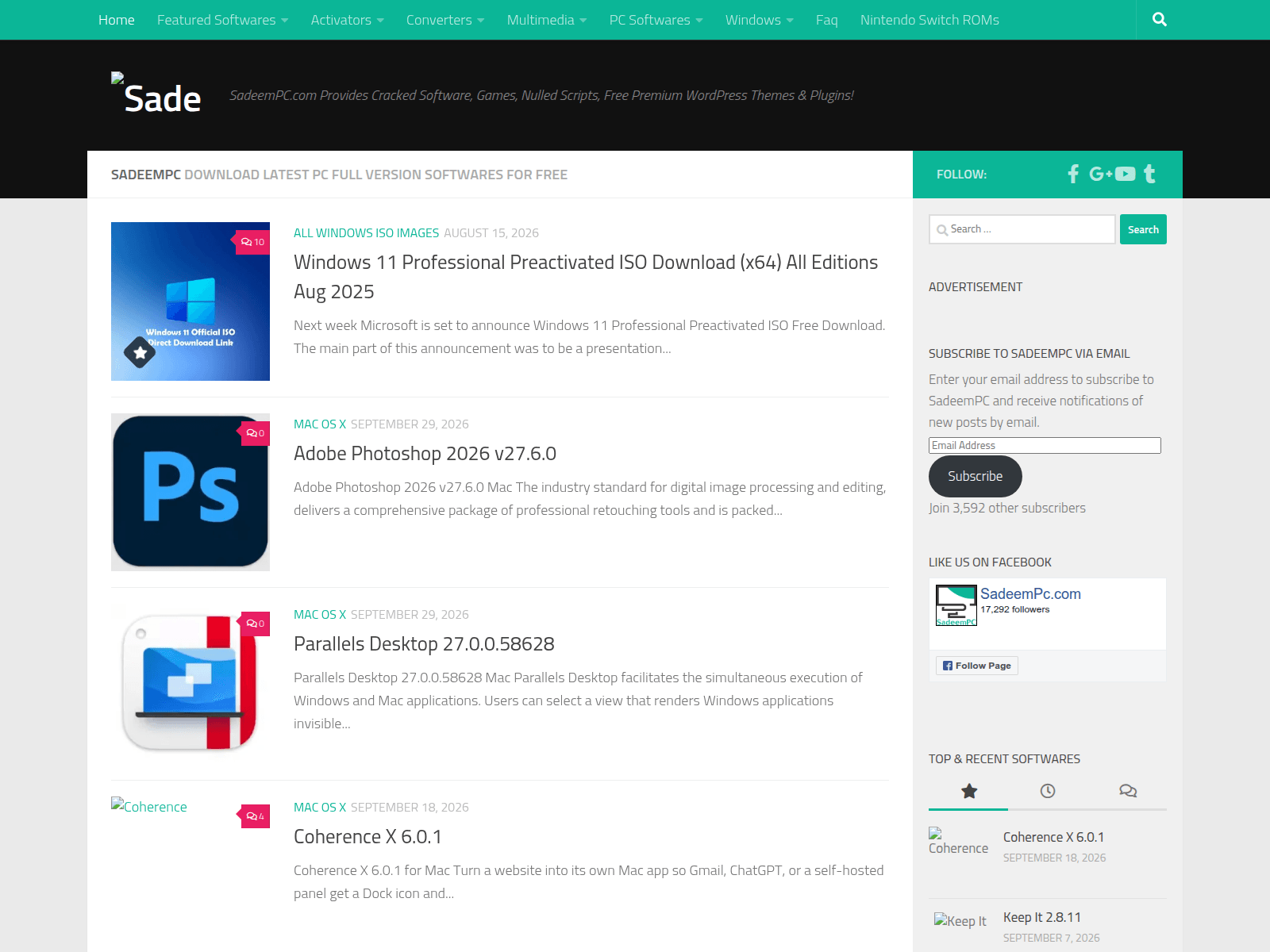Open Keep It 2.8.11 in sidebar

point(1041,917)
